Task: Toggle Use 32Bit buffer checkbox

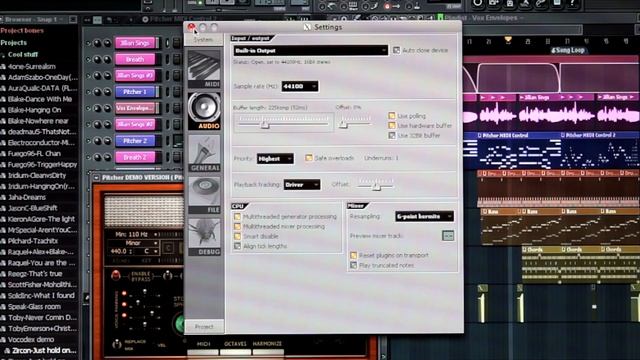Action: coord(392,135)
